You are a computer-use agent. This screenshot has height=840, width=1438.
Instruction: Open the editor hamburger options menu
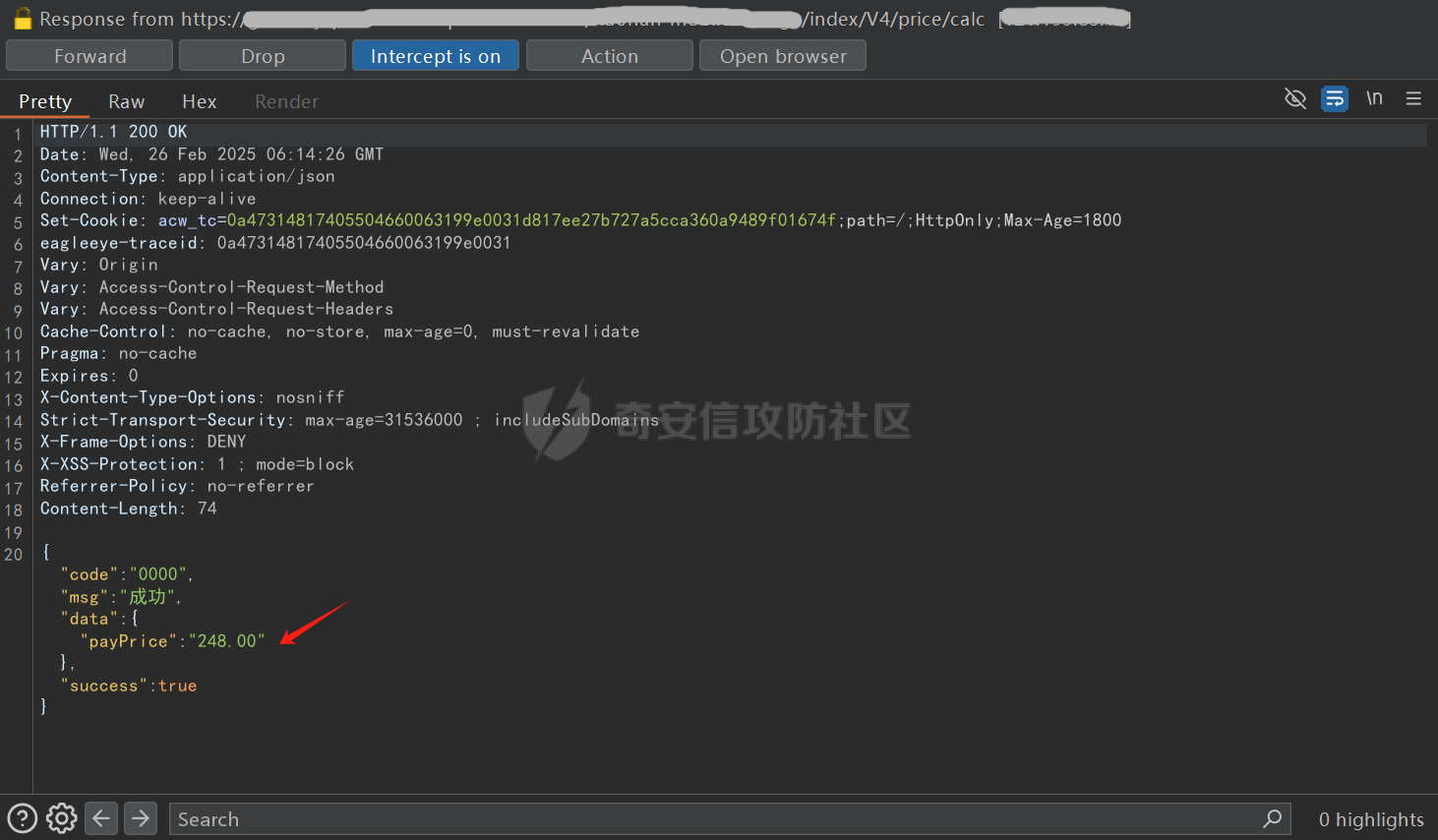click(1413, 98)
